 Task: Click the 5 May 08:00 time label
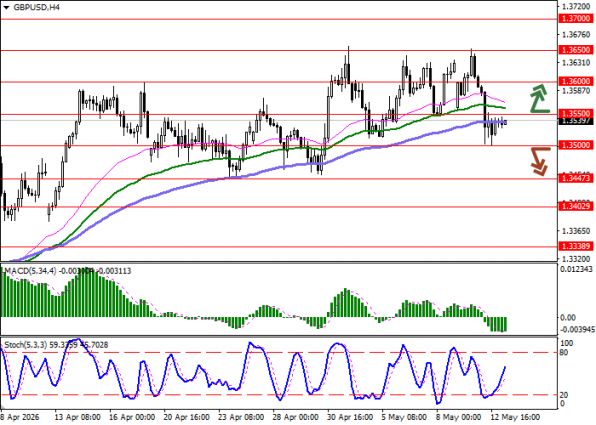tap(404, 417)
